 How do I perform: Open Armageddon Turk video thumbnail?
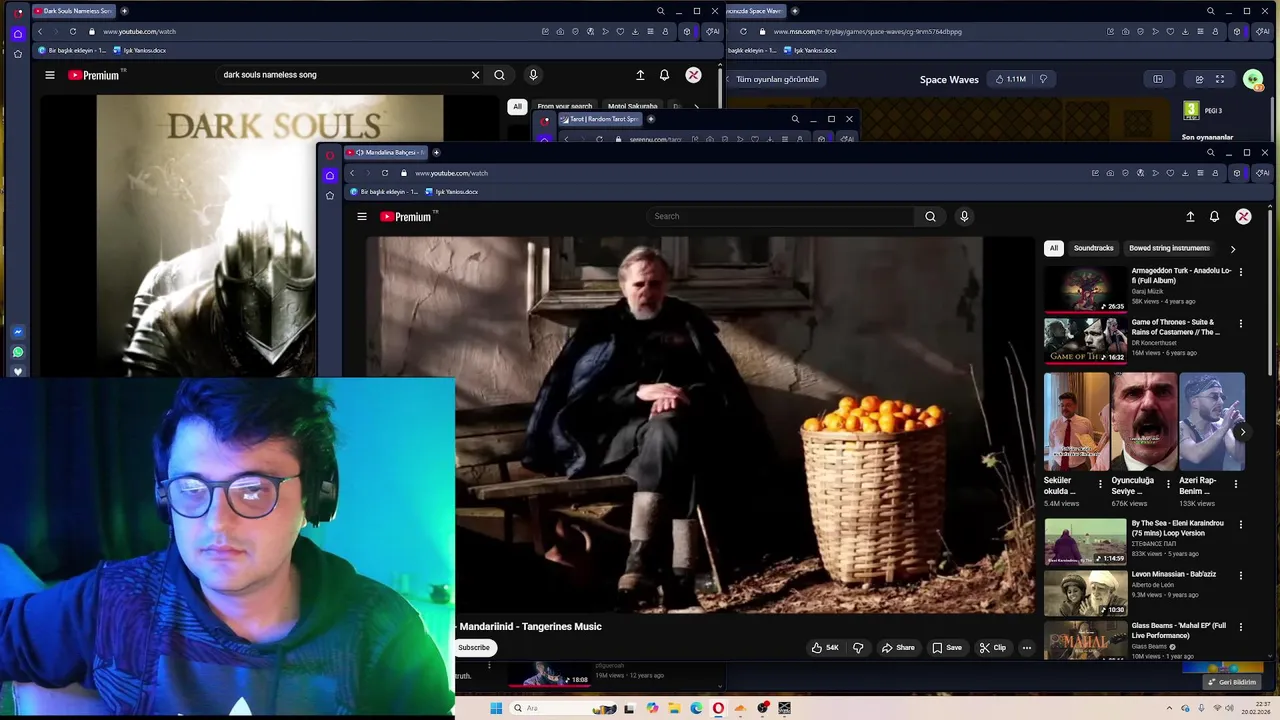click(1085, 289)
